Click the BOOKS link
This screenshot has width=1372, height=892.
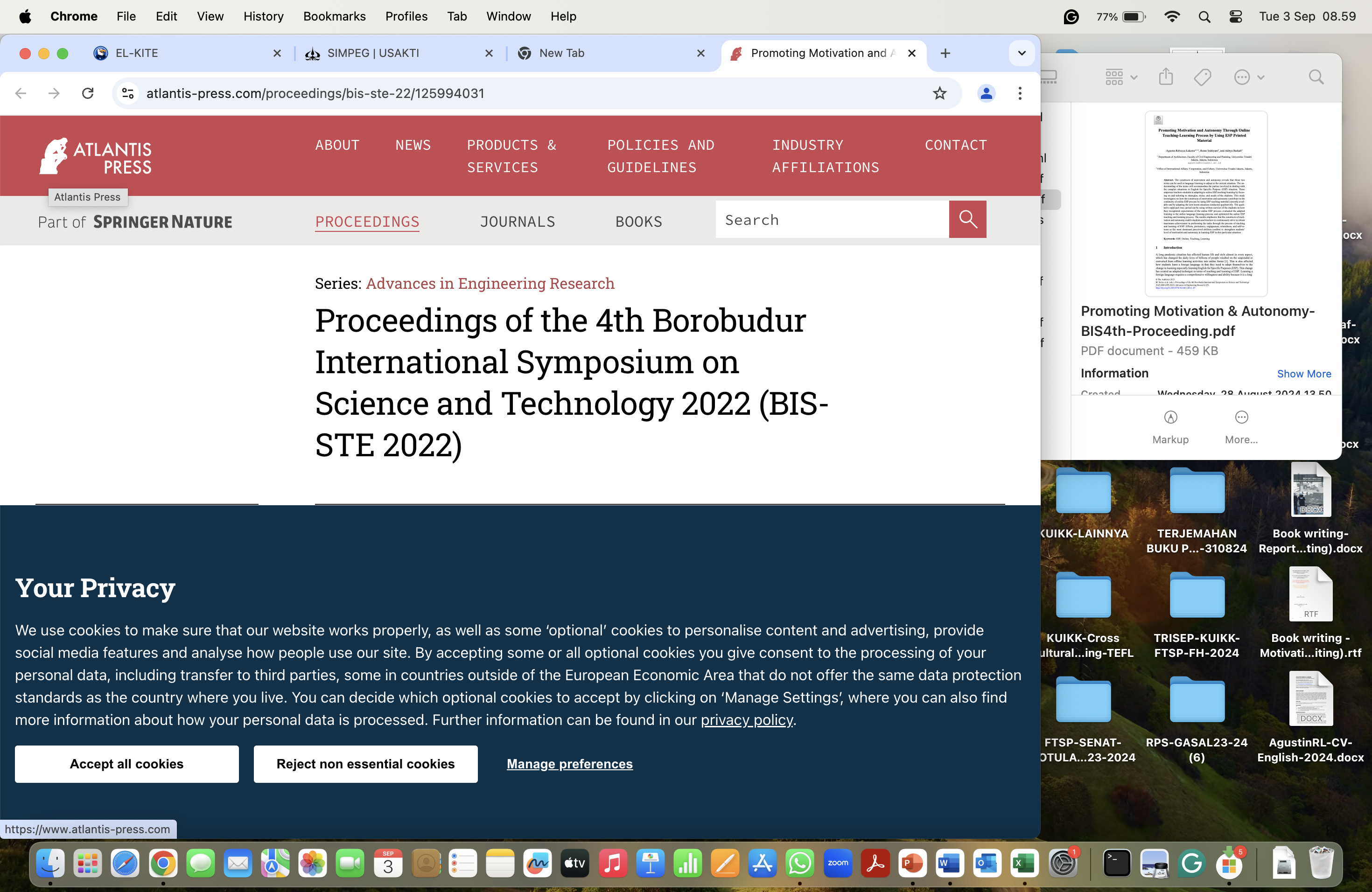click(639, 222)
